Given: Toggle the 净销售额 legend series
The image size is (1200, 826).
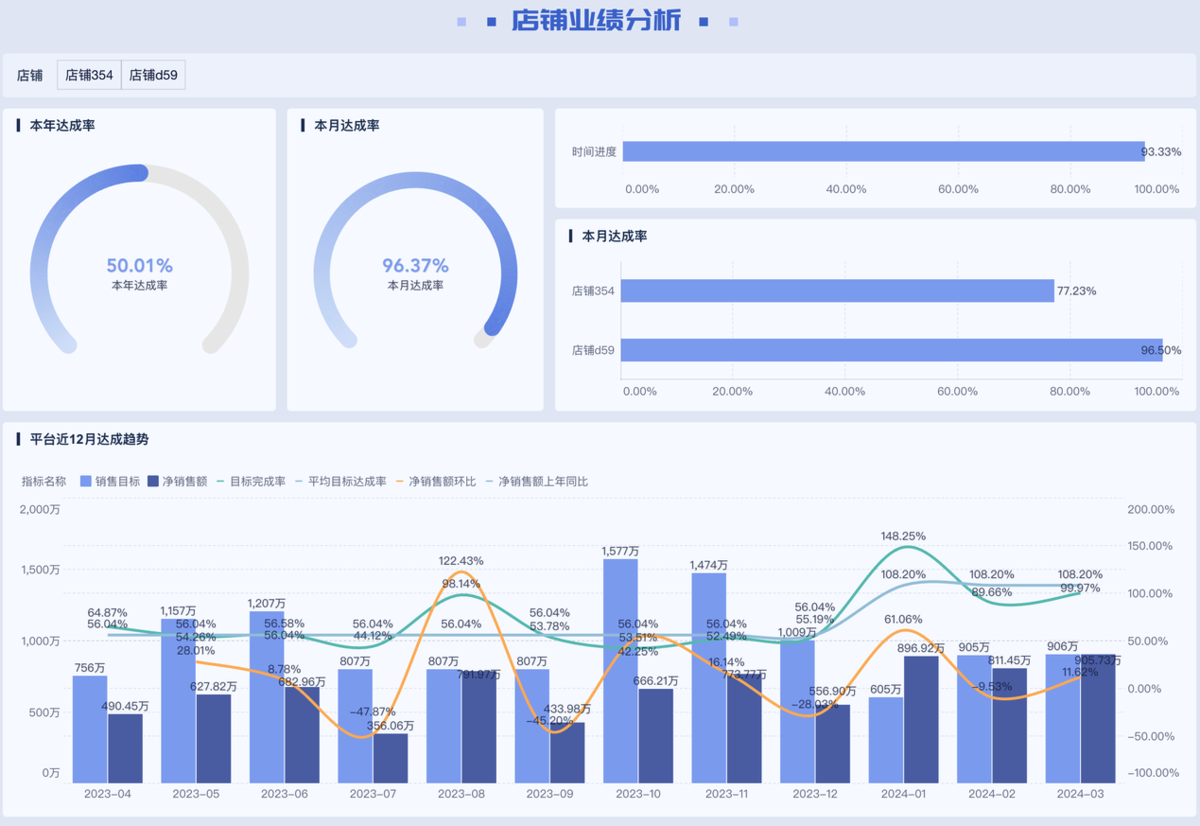Looking at the screenshot, I should (x=177, y=481).
